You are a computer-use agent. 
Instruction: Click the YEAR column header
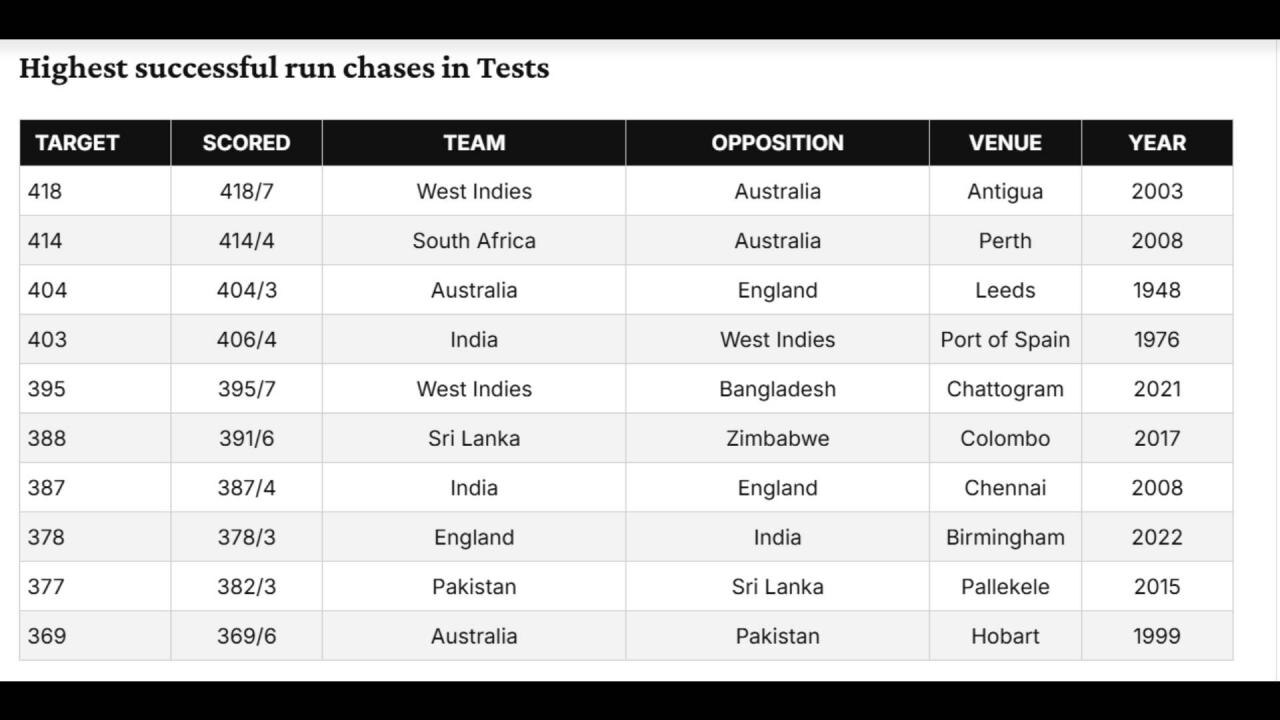click(1157, 143)
